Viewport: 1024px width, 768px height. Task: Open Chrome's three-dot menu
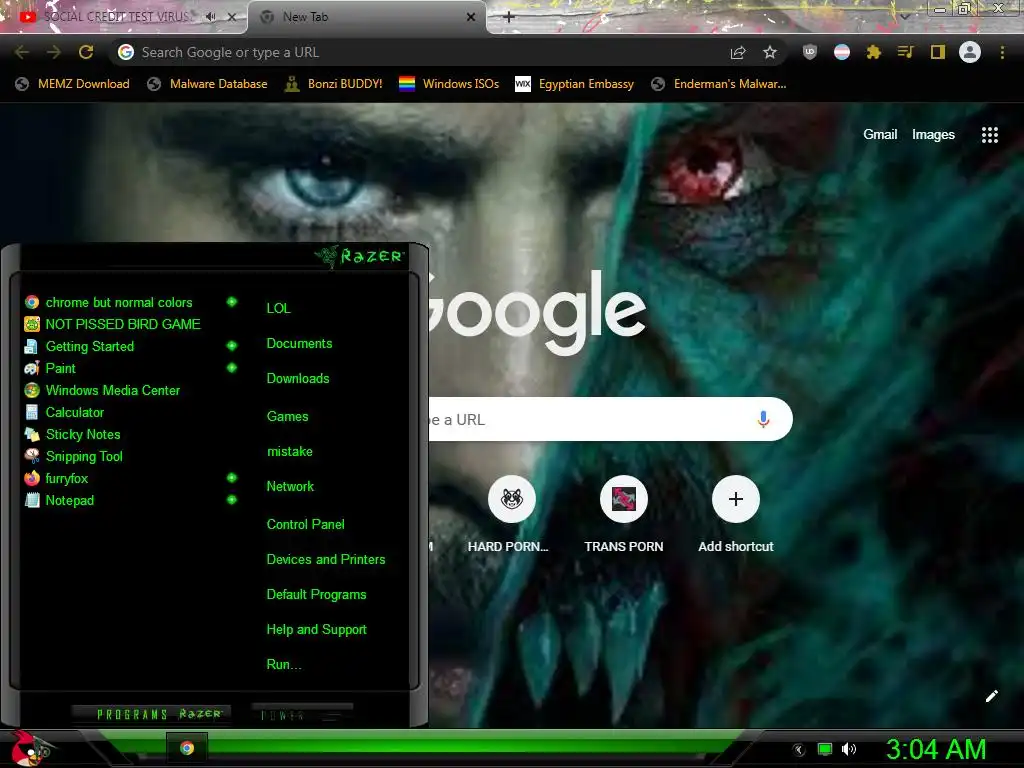1002,52
